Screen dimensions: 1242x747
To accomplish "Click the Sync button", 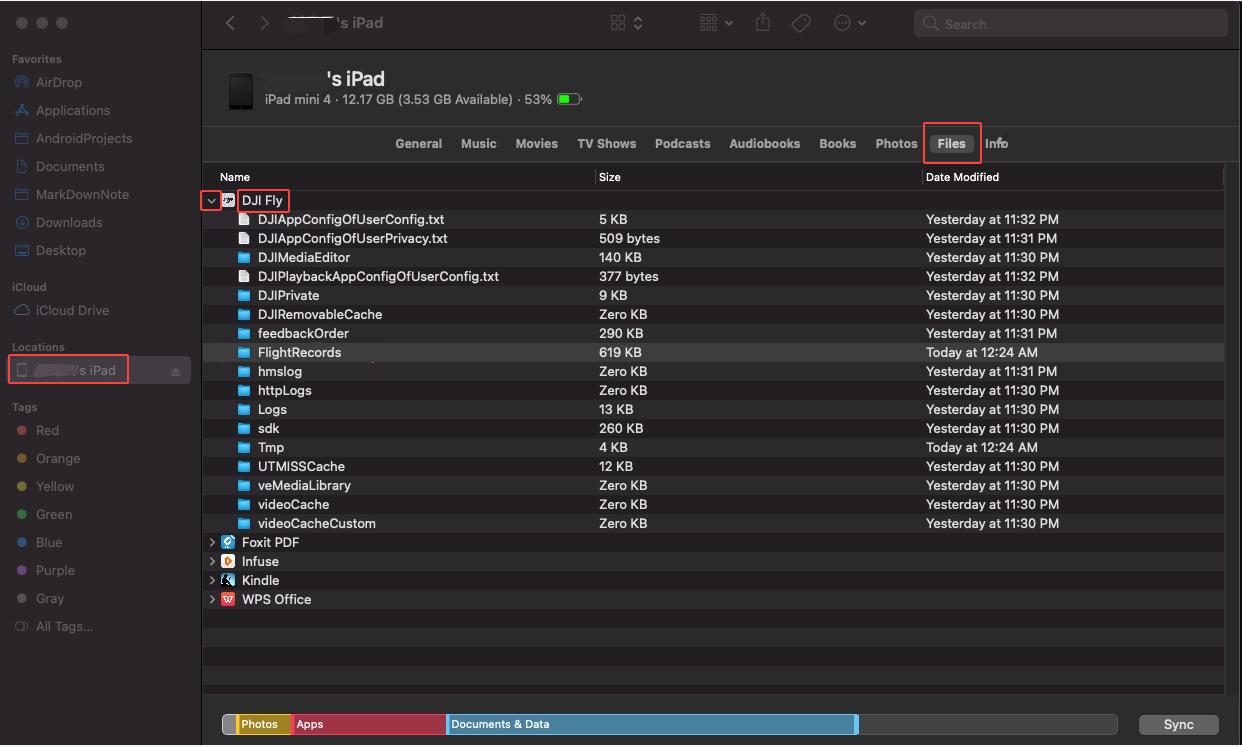I will (1178, 724).
